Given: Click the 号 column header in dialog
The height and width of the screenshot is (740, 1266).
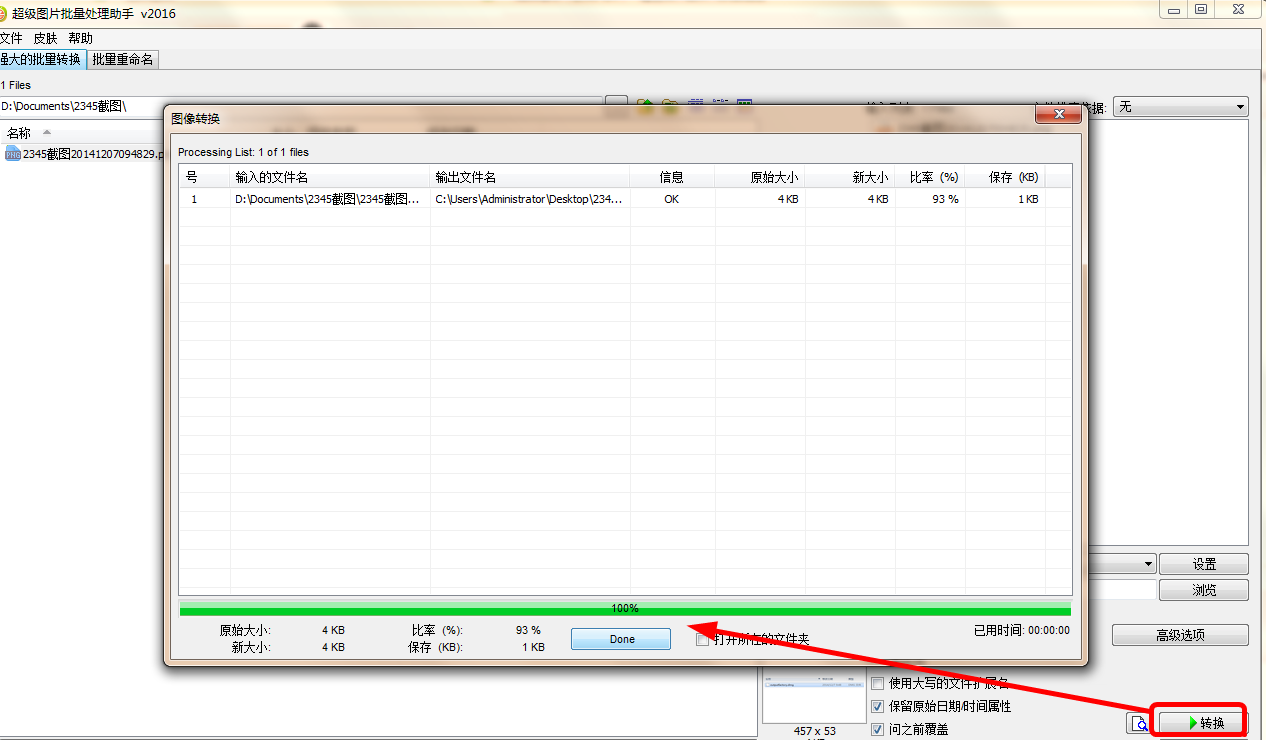Looking at the screenshot, I should click(x=204, y=177).
